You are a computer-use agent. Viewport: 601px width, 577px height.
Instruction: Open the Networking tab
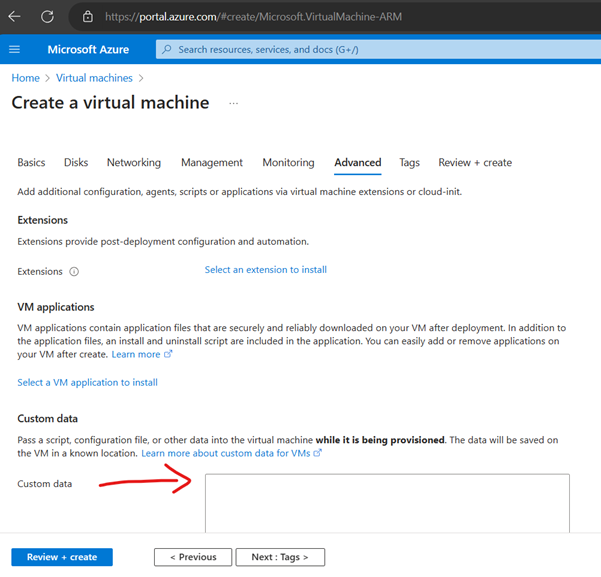[134, 163]
